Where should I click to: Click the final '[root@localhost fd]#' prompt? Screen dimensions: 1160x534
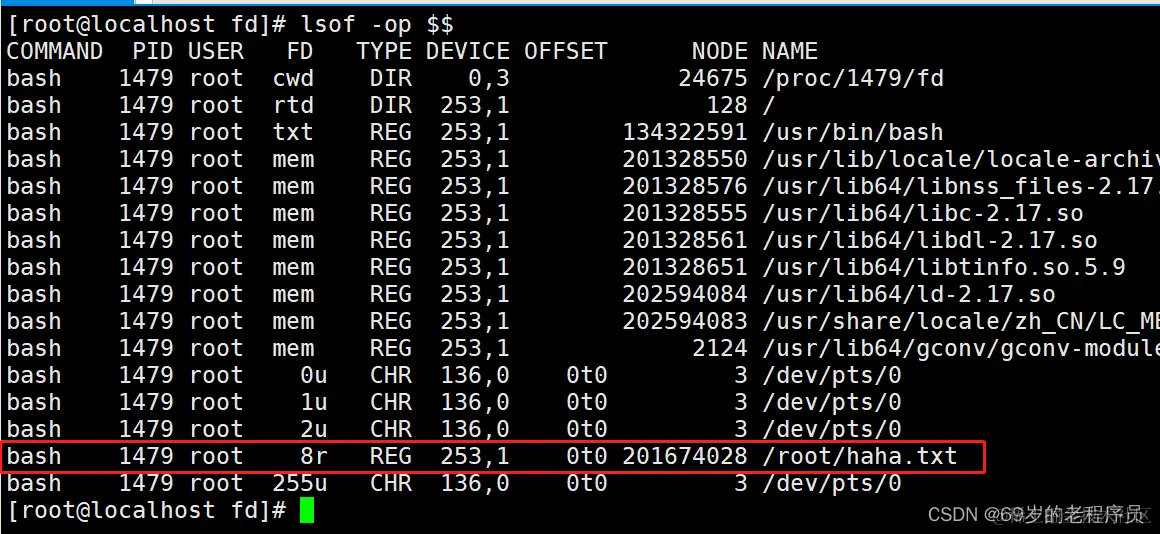coord(146,510)
